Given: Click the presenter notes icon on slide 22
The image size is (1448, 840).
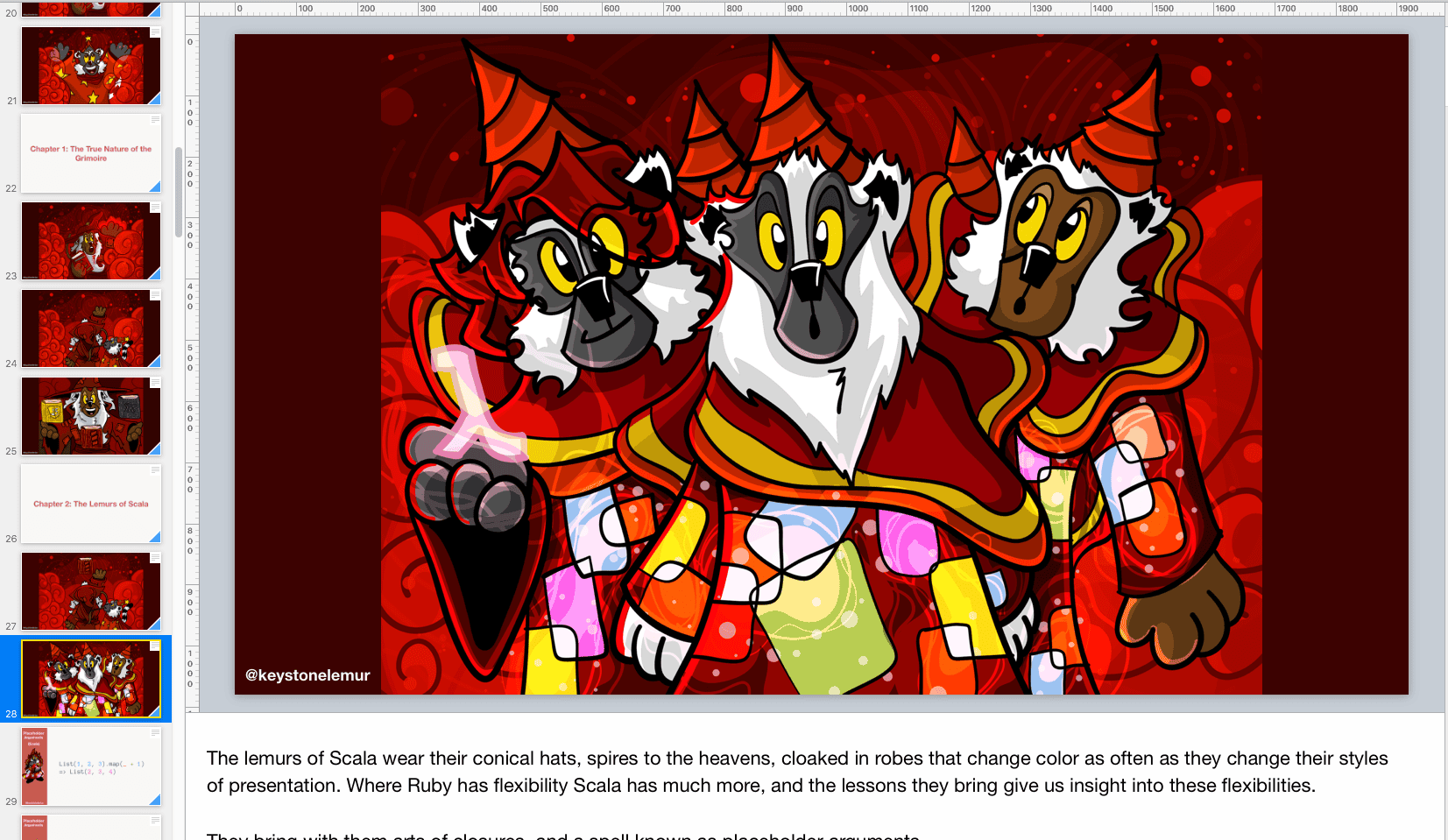Looking at the screenshot, I should 155,120.
